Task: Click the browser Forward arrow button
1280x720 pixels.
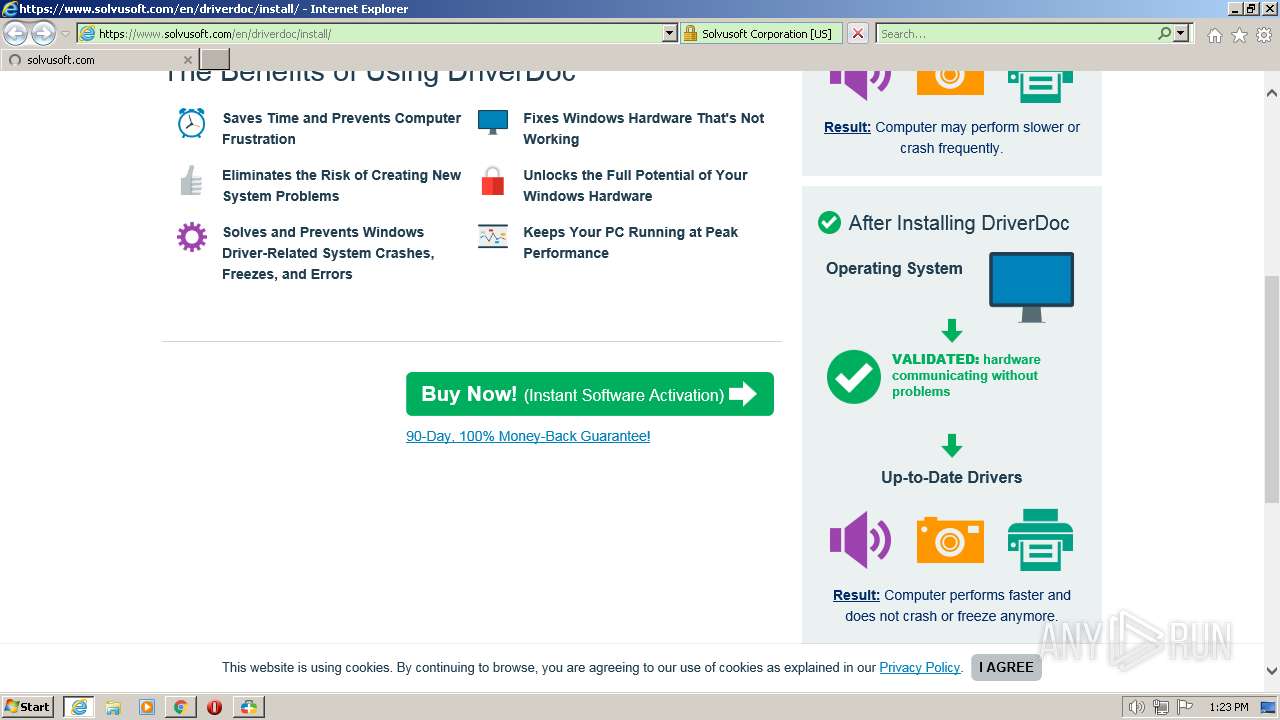Action: 43,34
